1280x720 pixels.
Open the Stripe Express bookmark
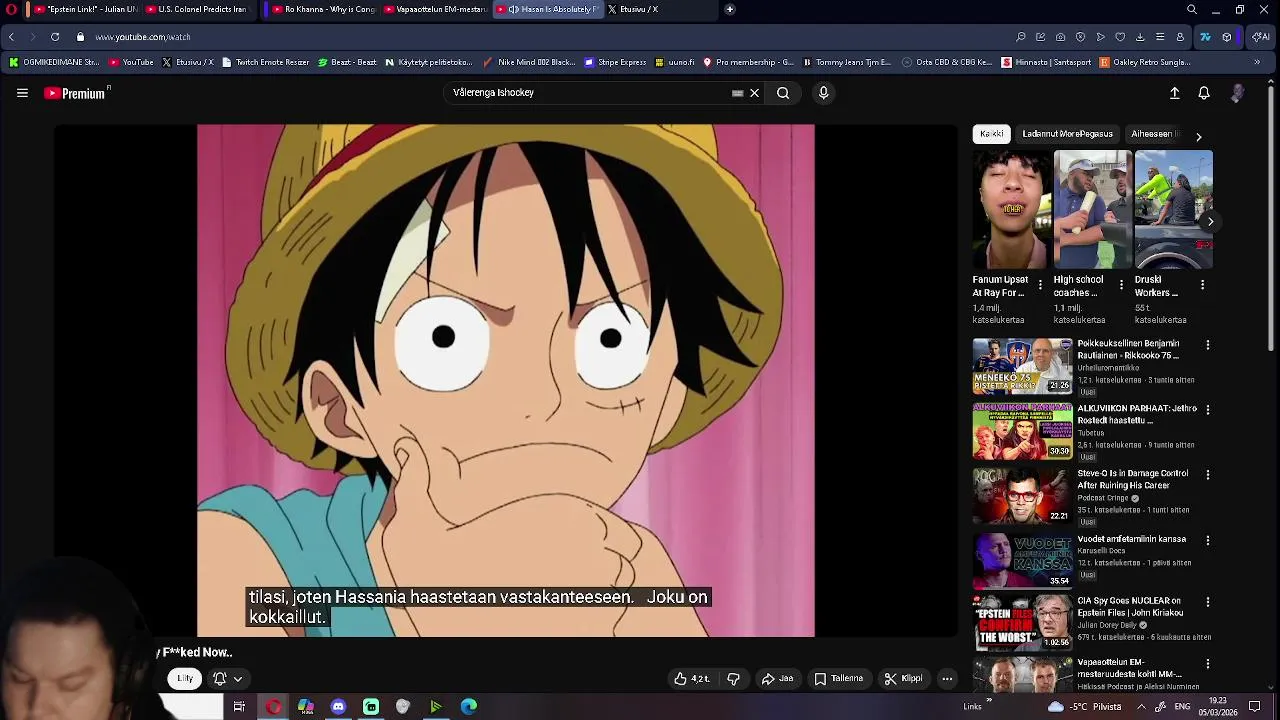click(x=615, y=62)
